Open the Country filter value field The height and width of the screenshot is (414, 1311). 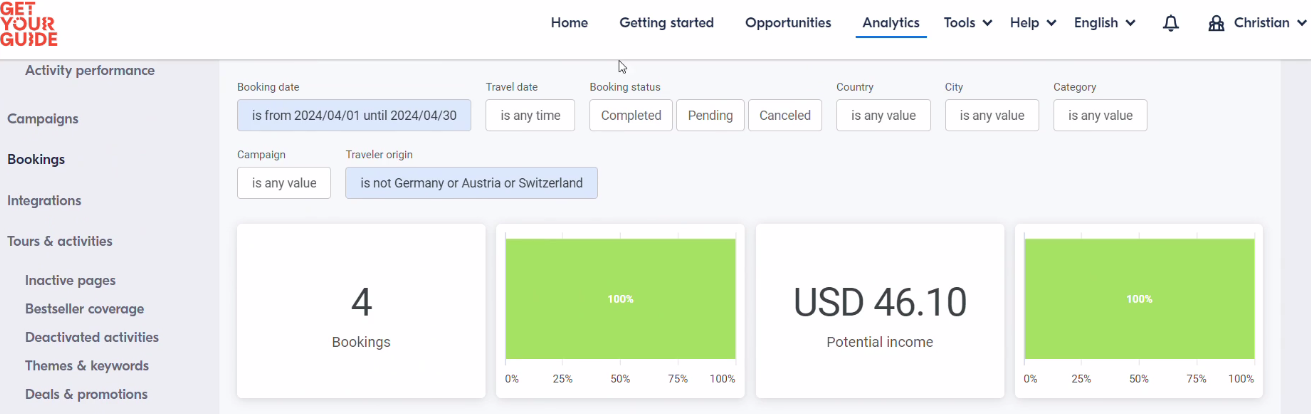(883, 115)
